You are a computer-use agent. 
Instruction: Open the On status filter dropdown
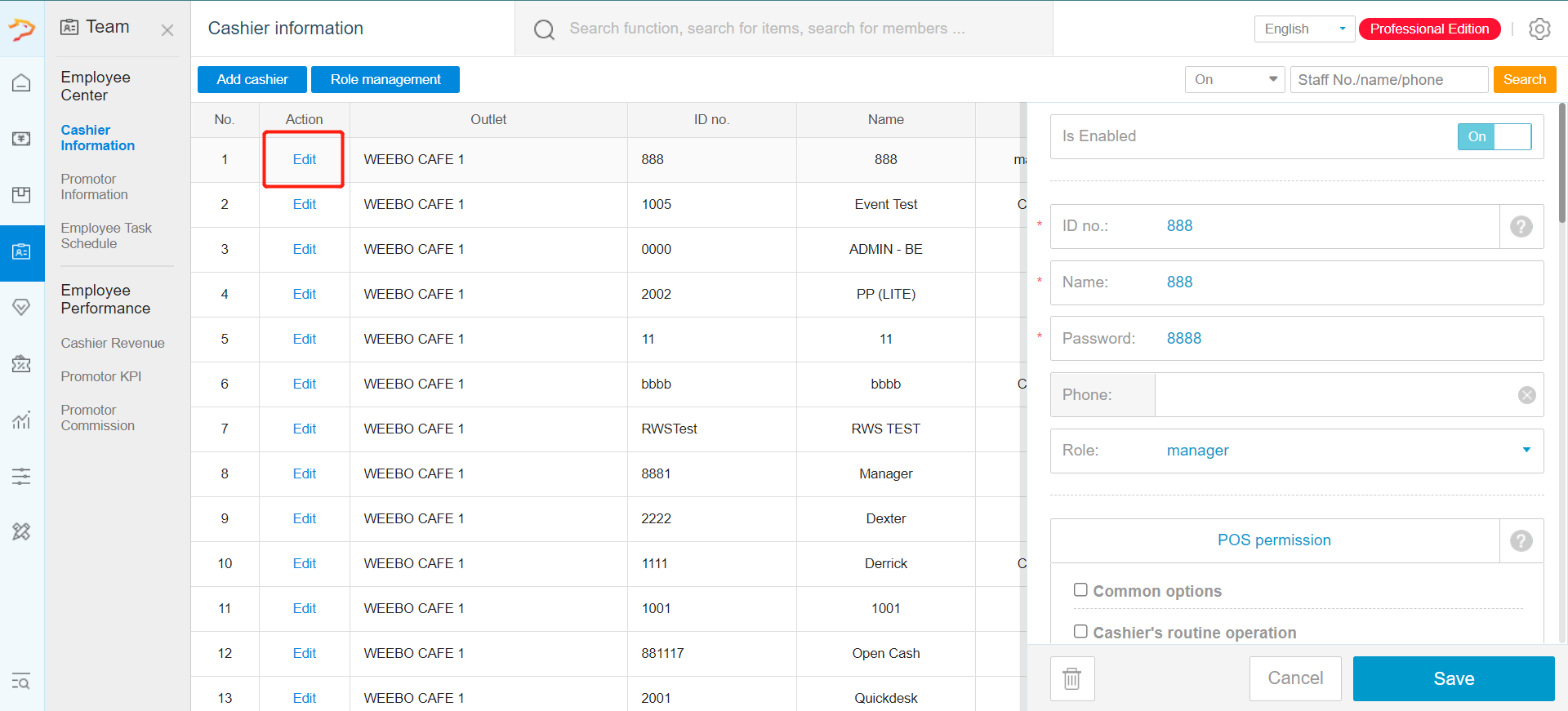click(1235, 79)
